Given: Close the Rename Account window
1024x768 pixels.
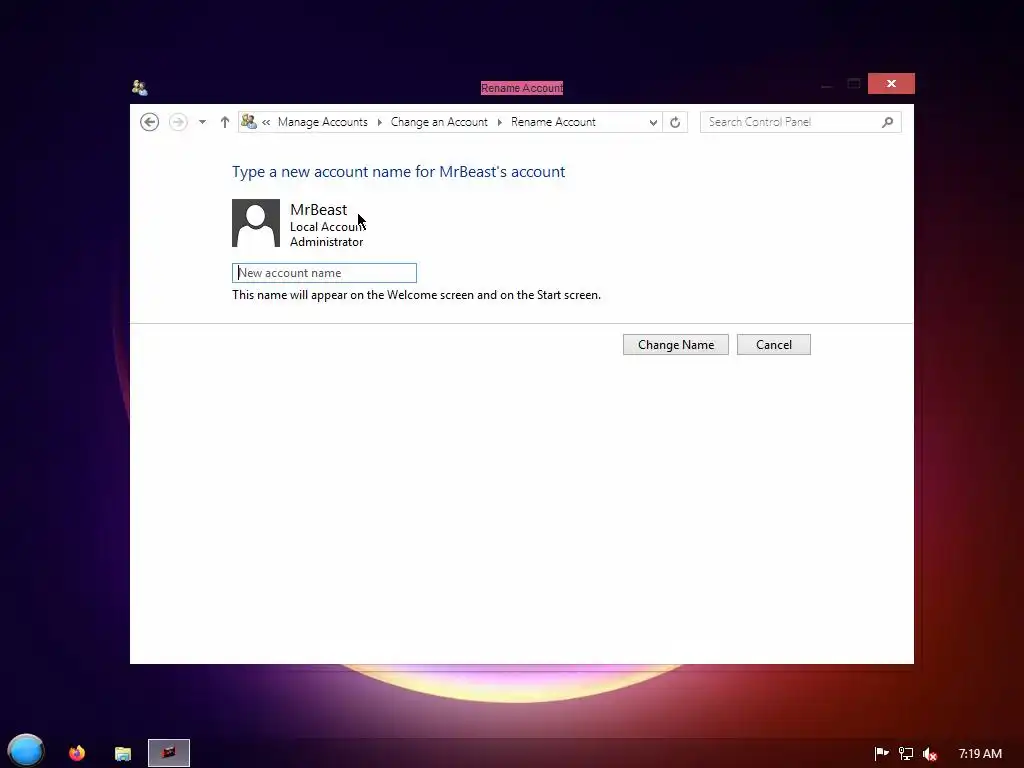Looking at the screenshot, I should [x=891, y=84].
